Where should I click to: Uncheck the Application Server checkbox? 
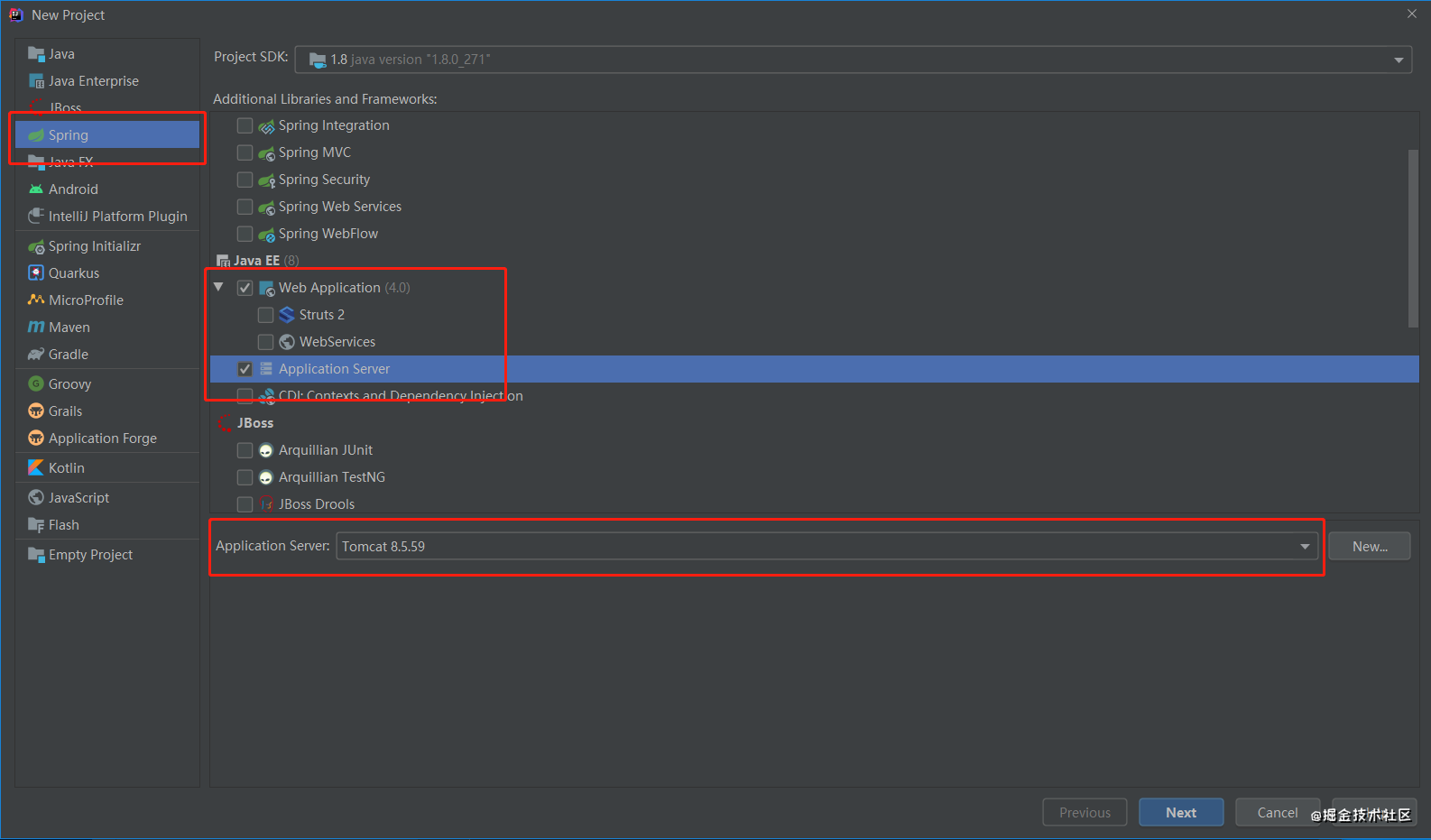click(x=245, y=369)
